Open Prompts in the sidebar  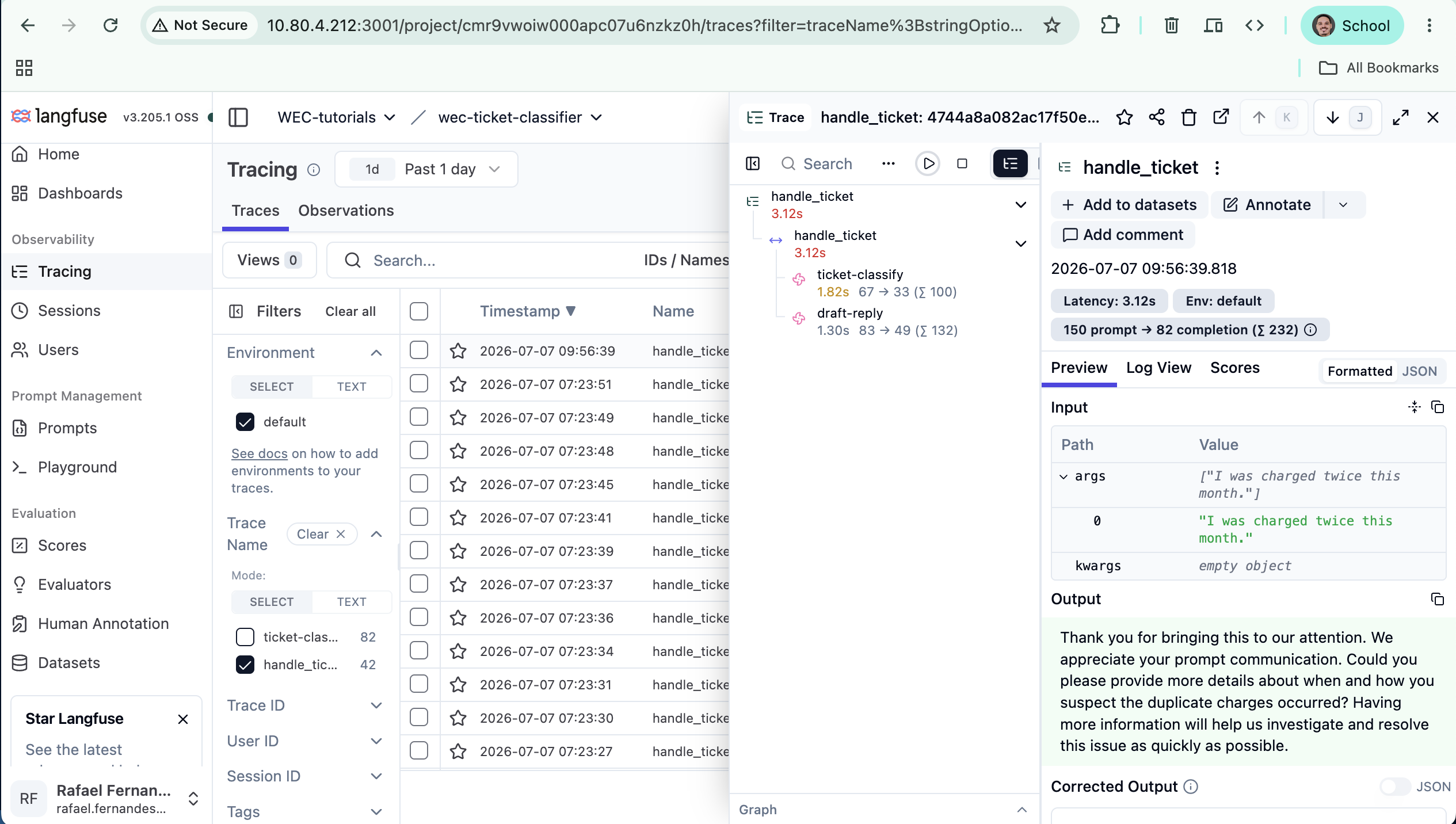coord(67,428)
